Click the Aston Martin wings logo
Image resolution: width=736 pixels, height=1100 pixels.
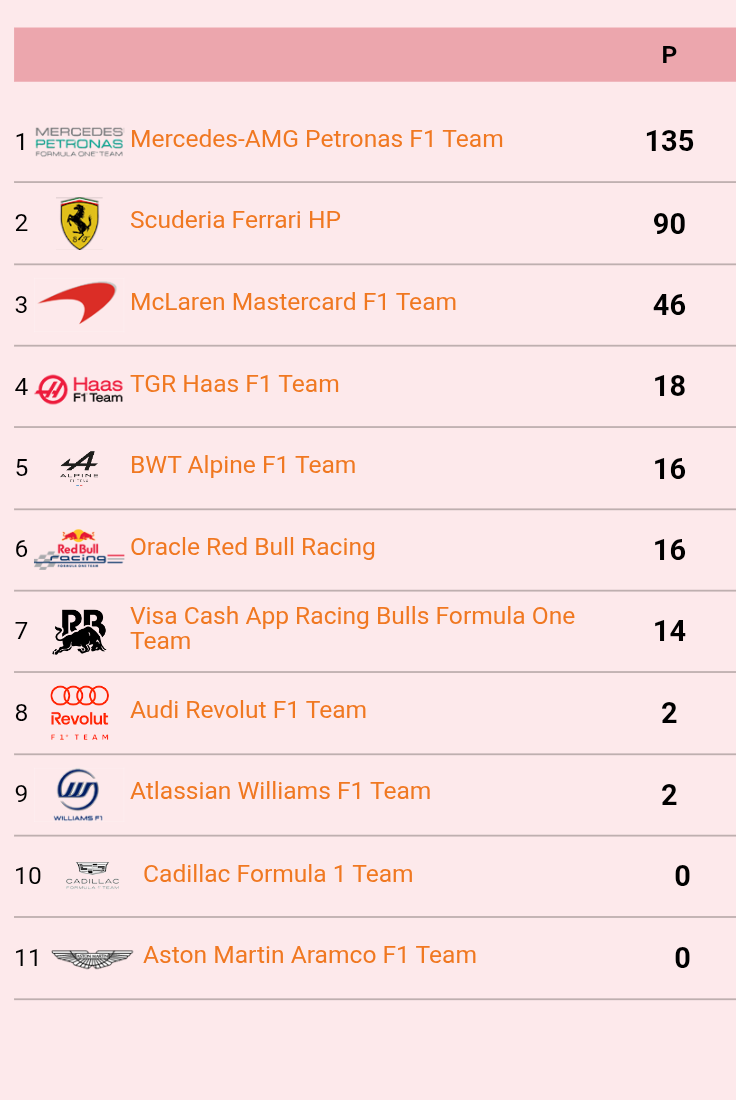(x=92, y=958)
